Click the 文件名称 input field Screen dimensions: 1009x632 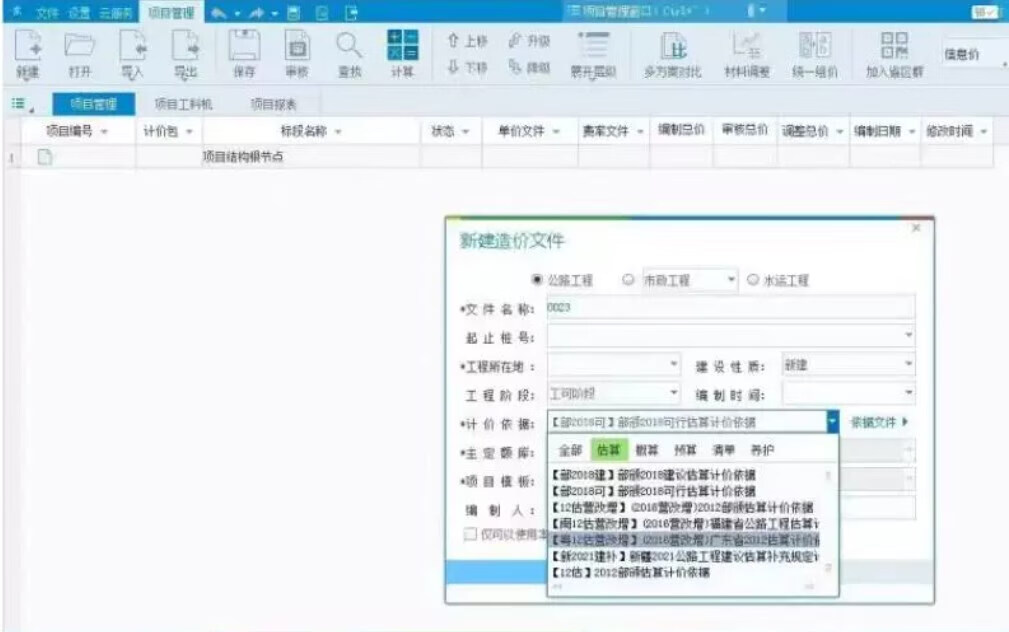point(730,308)
